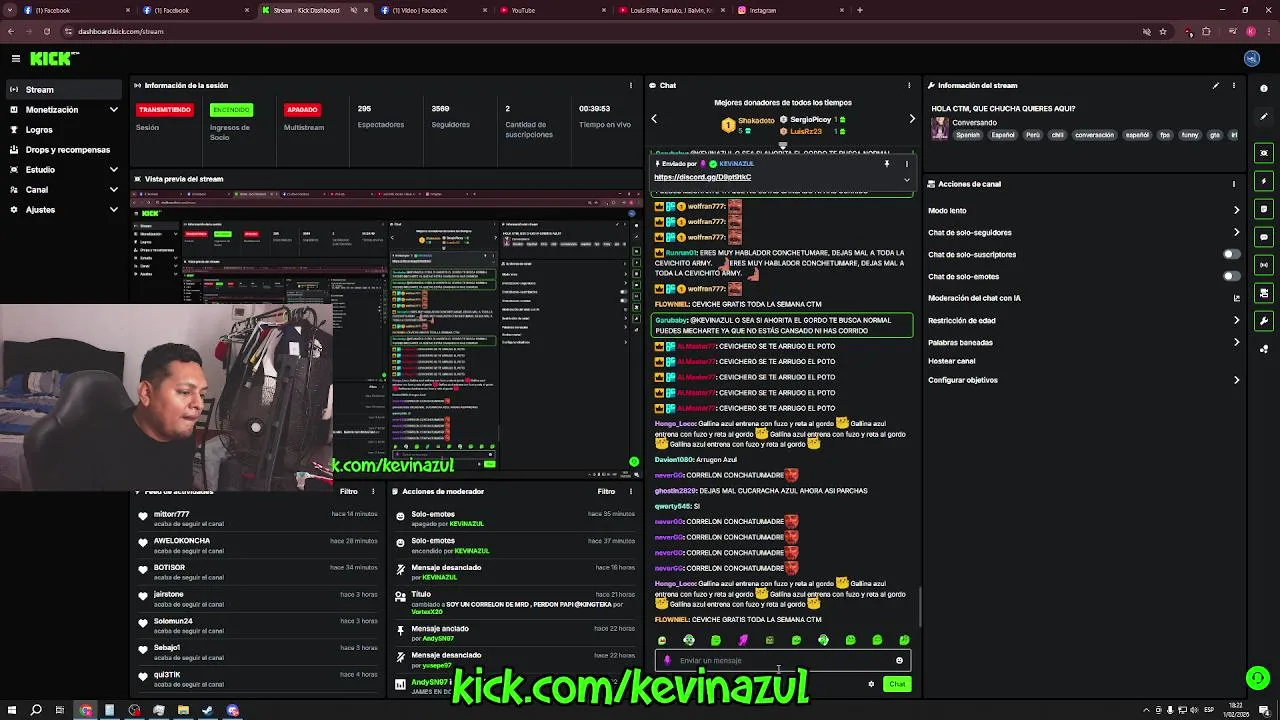Open Windows Start menu on taskbar
1280x720 pixels.
11,710
